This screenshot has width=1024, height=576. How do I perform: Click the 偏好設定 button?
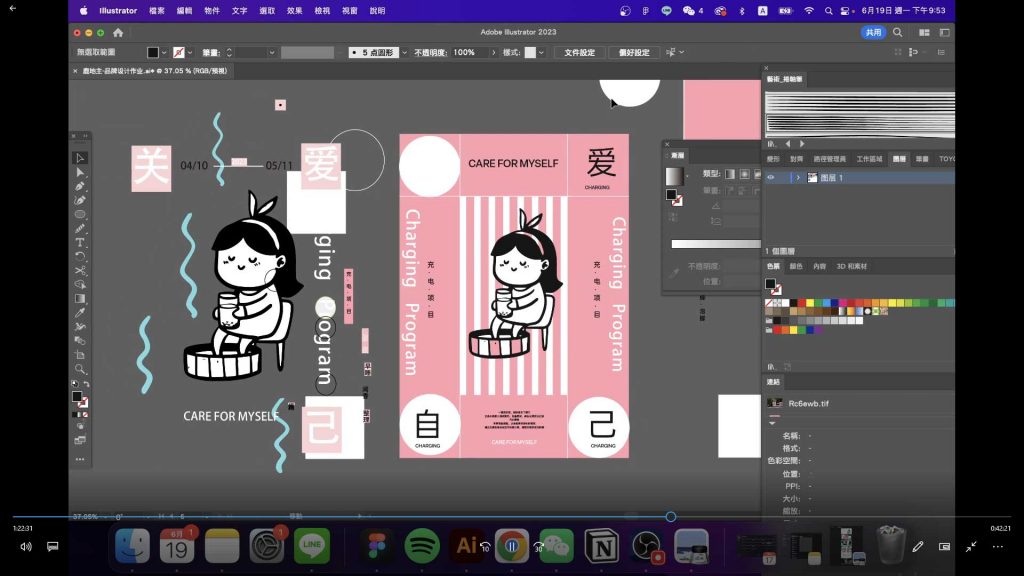coord(635,52)
